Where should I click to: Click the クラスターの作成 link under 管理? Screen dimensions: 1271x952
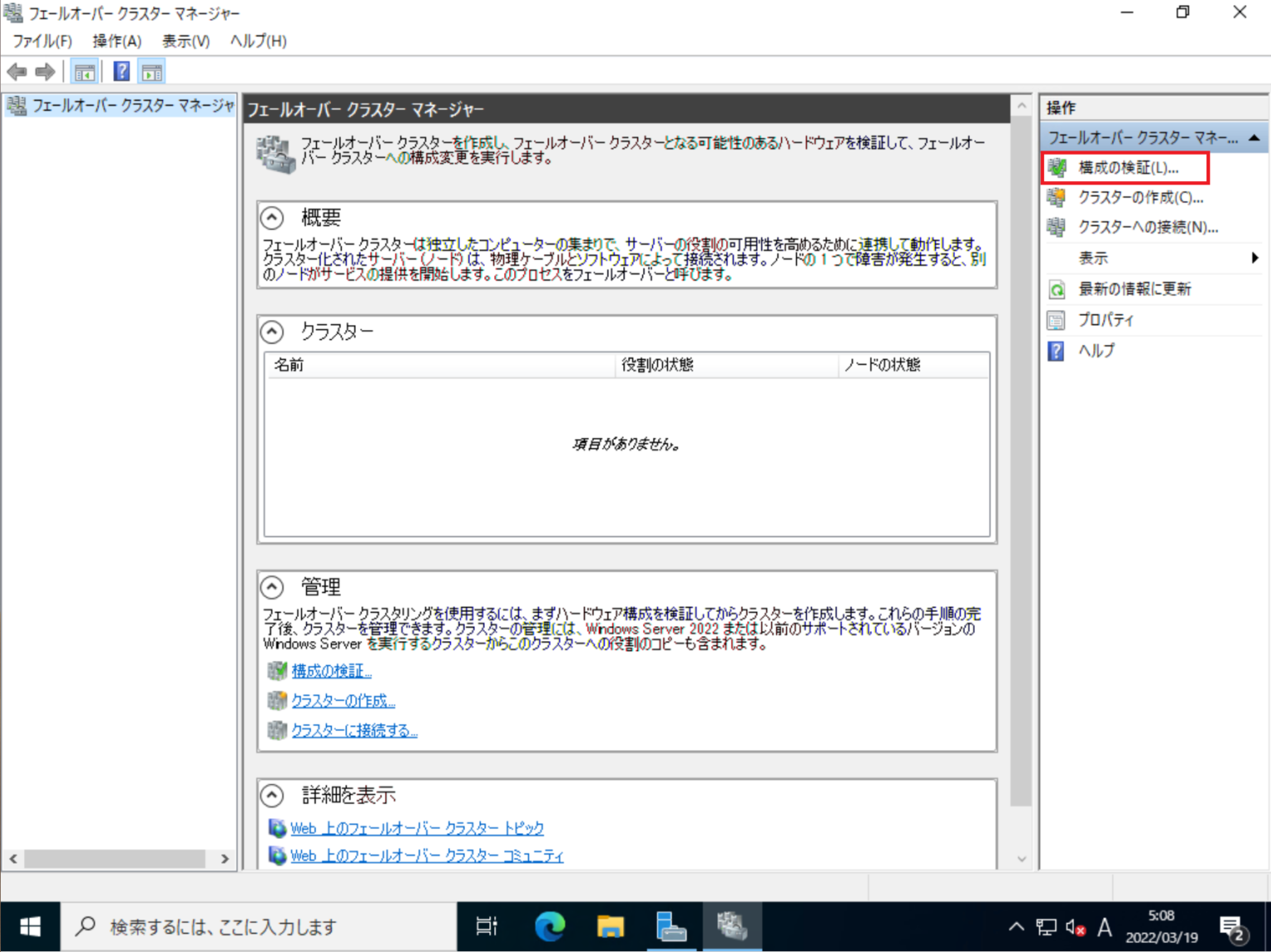click(x=342, y=701)
